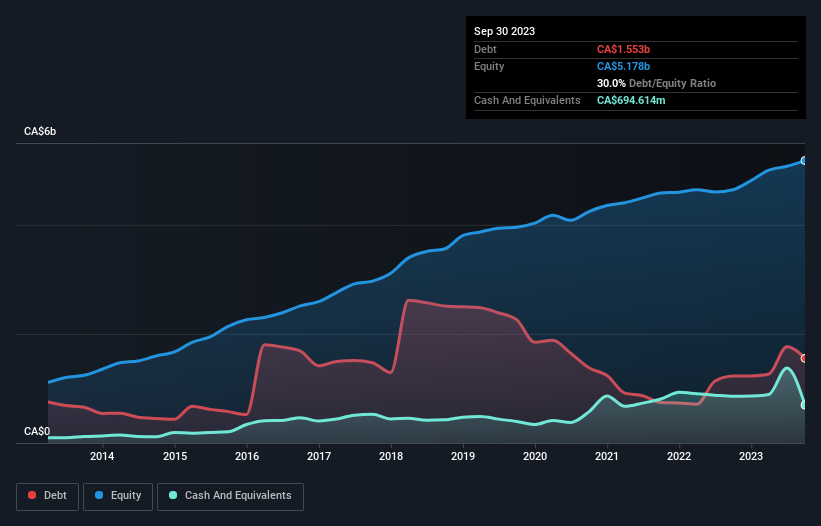Viewport: 821px width, 526px height.
Task: Click the 2023 x-axis label
Action: (x=751, y=456)
